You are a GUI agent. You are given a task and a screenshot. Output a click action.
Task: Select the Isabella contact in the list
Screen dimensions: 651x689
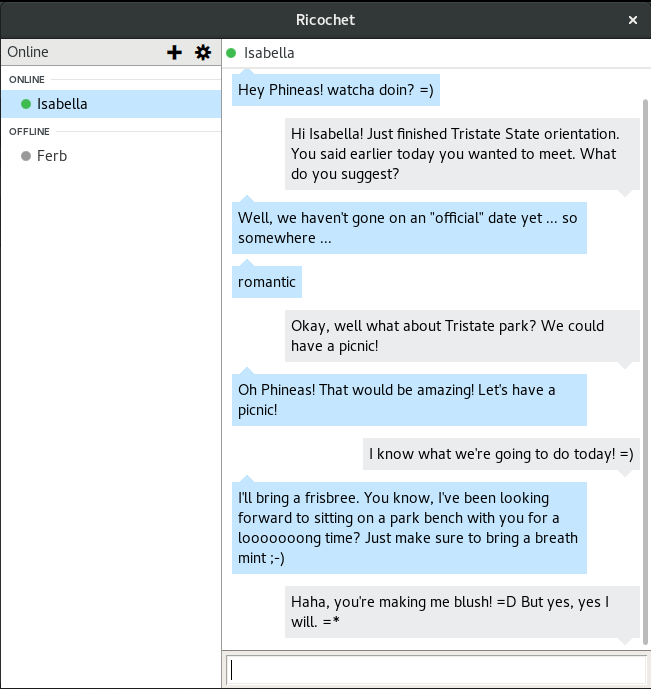111,104
